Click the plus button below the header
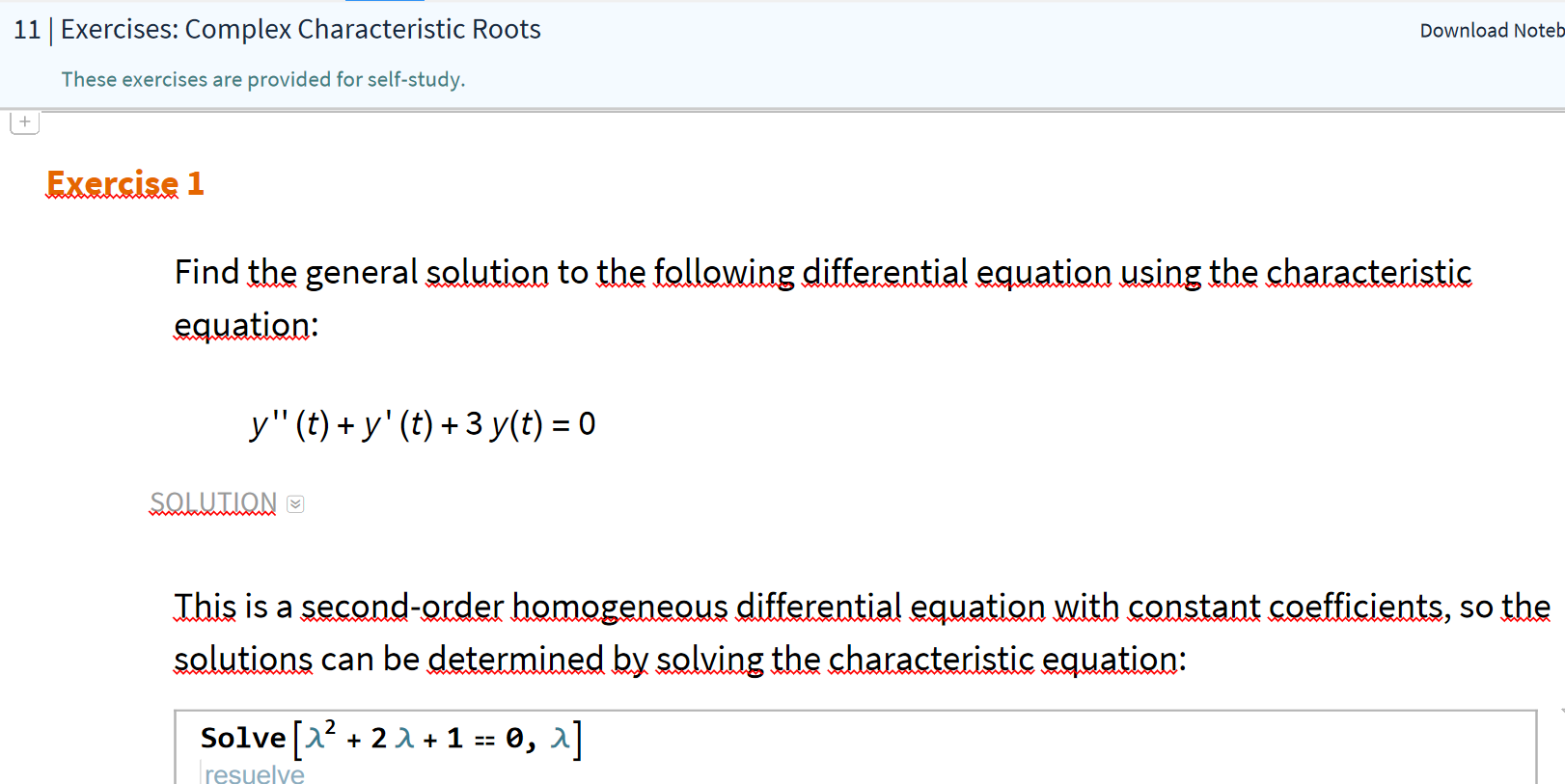Image resolution: width=1565 pixels, height=784 pixels. pyautogui.click(x=25, y=122)
